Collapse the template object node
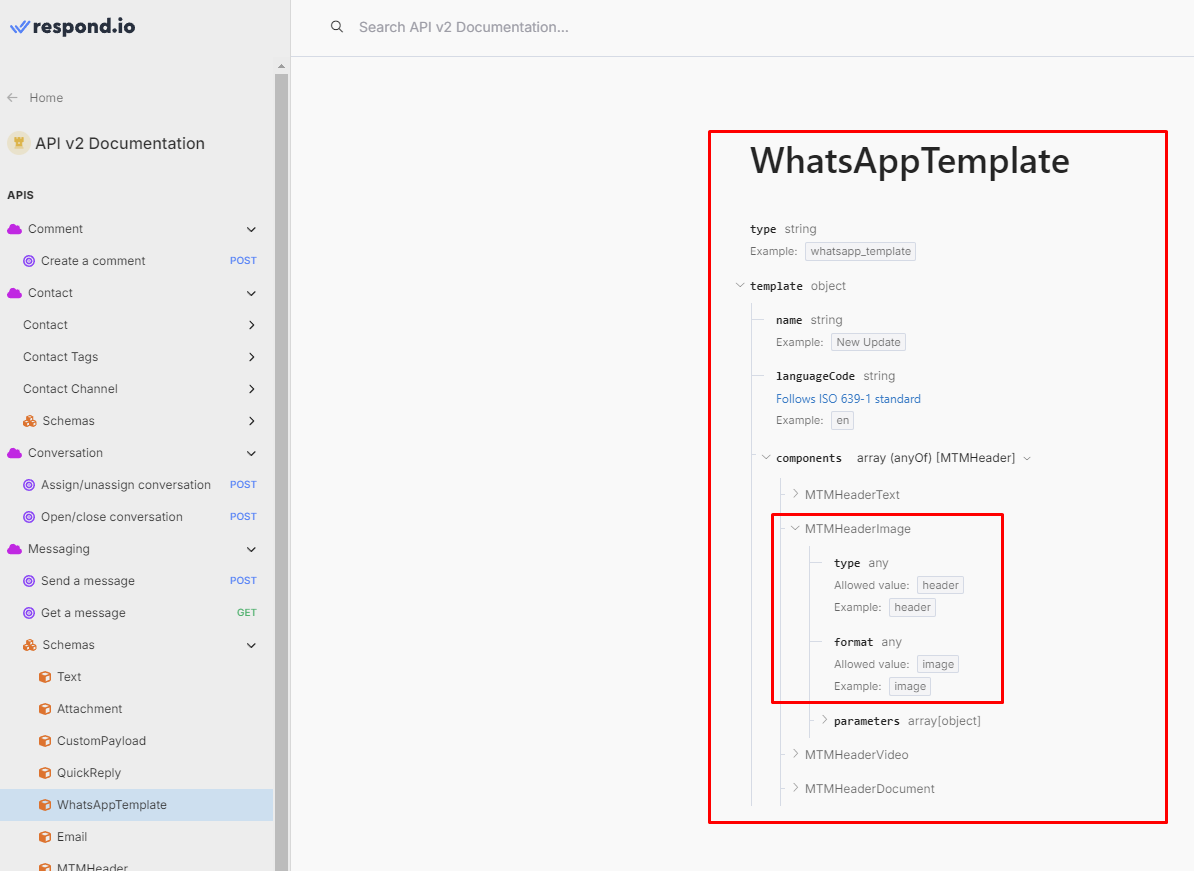This screenshot has width=1194, height=871. click(x=739, y=286)
